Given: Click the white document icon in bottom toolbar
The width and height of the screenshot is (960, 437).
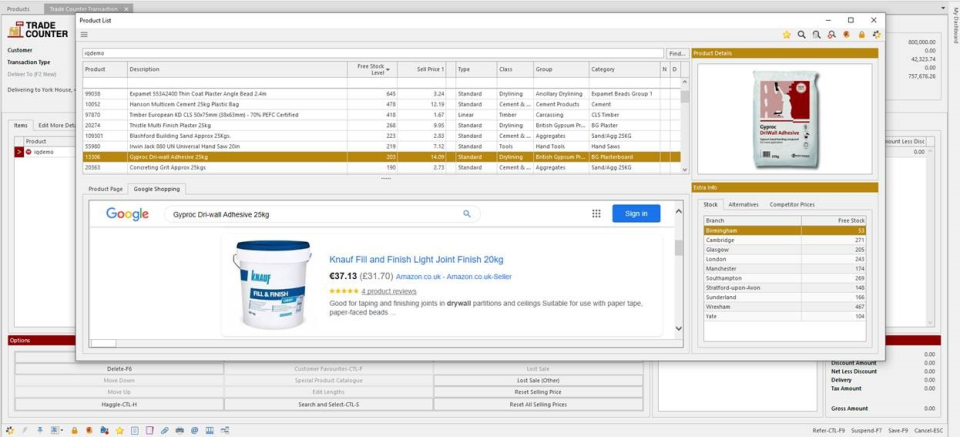Looking at the screenshot, I should click(135, 430).
